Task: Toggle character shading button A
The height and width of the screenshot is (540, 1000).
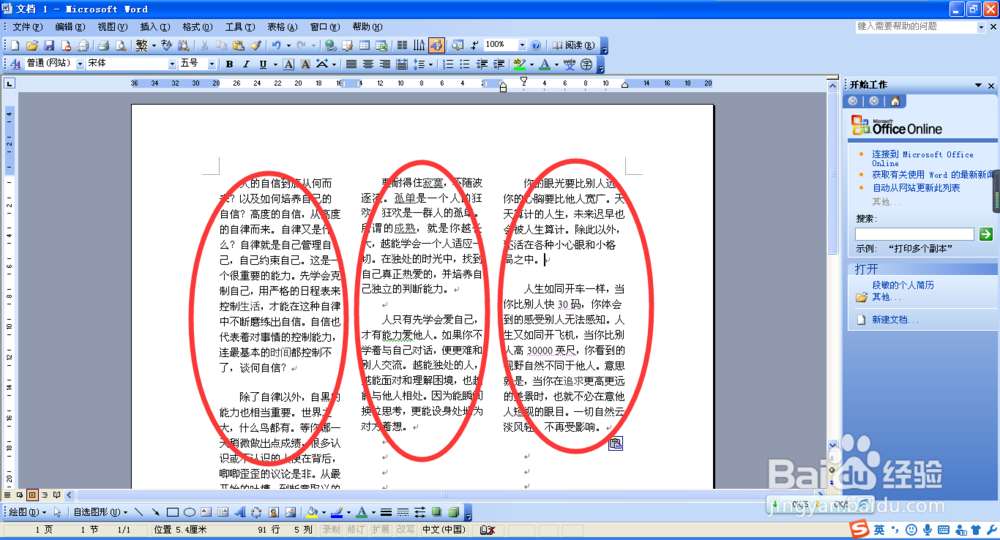Action: pos(305,64)
